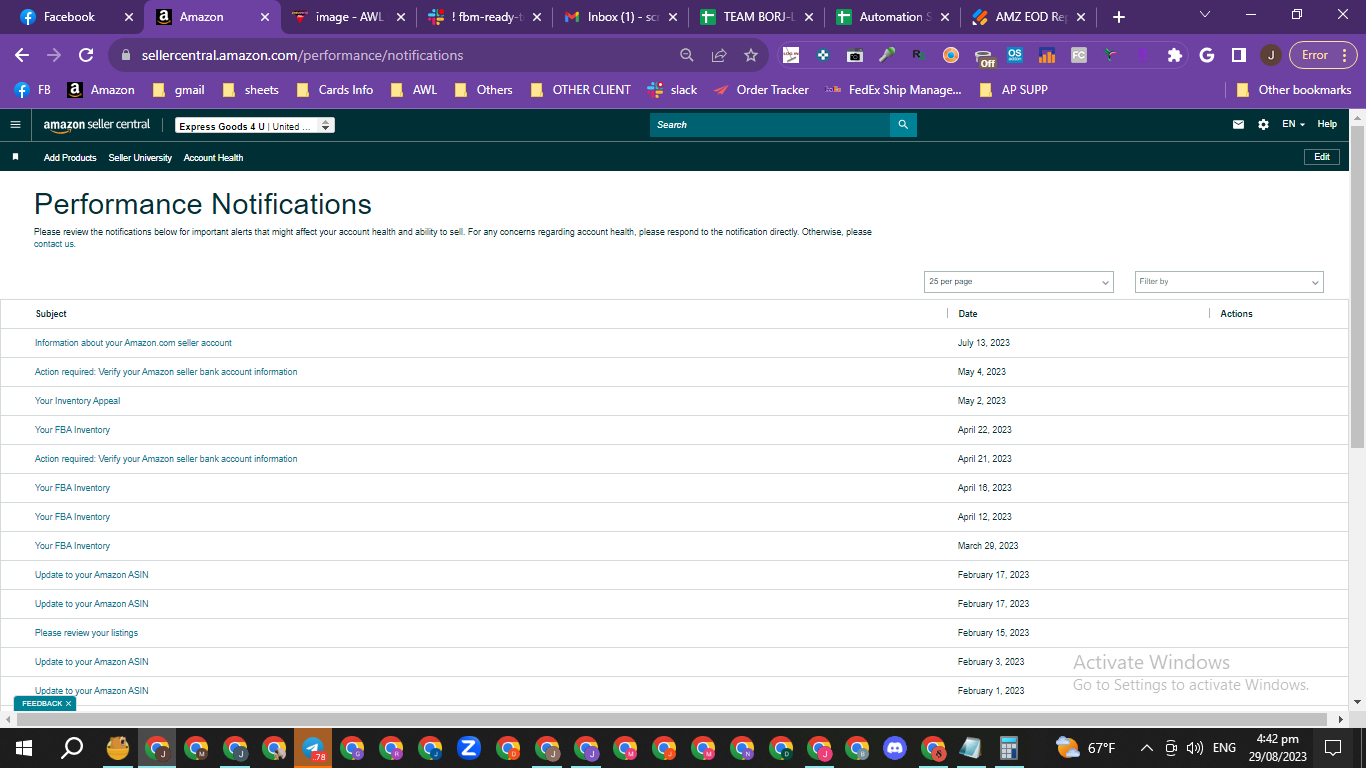Open the FedEx Ship Manager bookmark

(x=893, y=90)
